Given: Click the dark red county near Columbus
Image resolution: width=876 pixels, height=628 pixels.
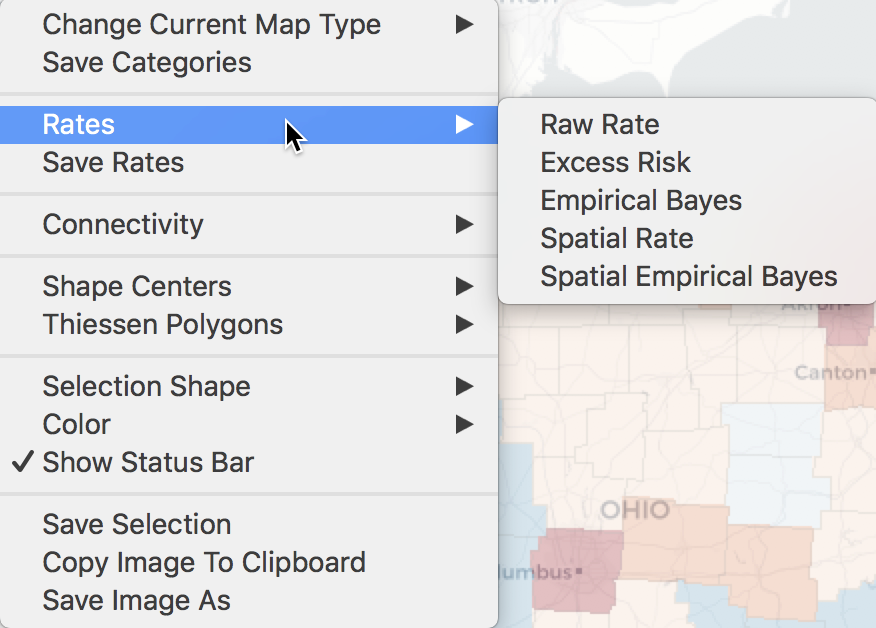Looking at the screenshot, I should (575, 570).
